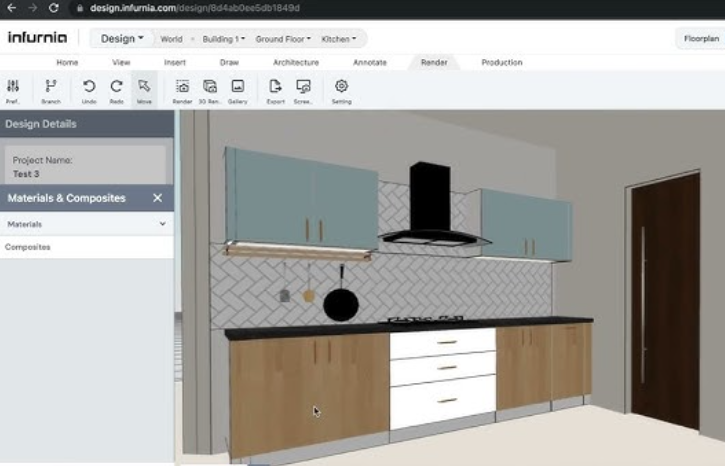Open the render Gallery

click(238, 91)
